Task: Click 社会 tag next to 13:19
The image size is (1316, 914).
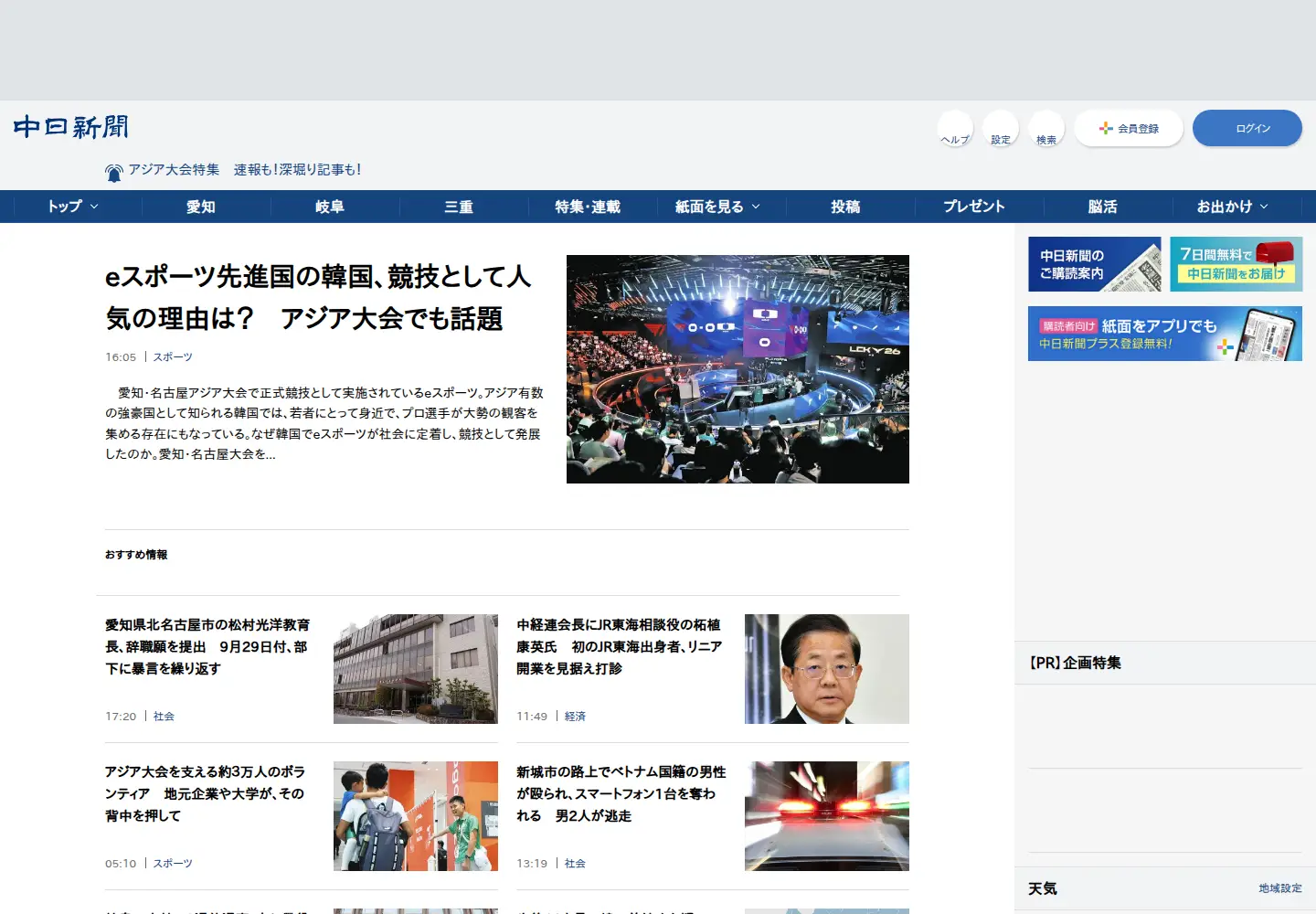Action: point(575,864)
